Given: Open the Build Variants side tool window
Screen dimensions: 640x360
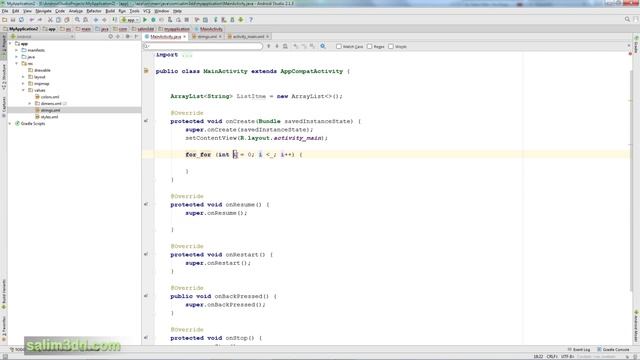Looking at the screenshot, I should tap(4, 295).
